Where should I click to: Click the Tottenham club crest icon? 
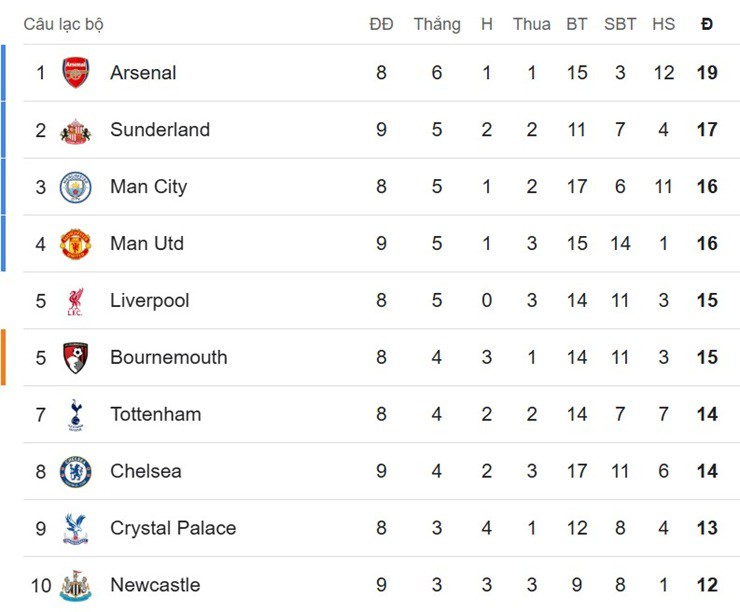[x=76, y=415]
